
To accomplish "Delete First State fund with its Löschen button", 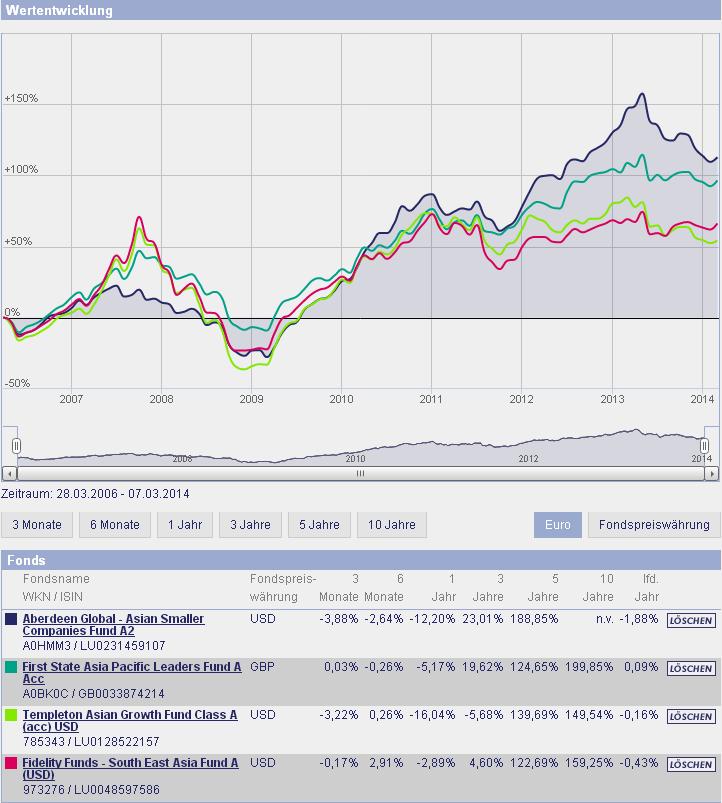I will coord(691,669).
